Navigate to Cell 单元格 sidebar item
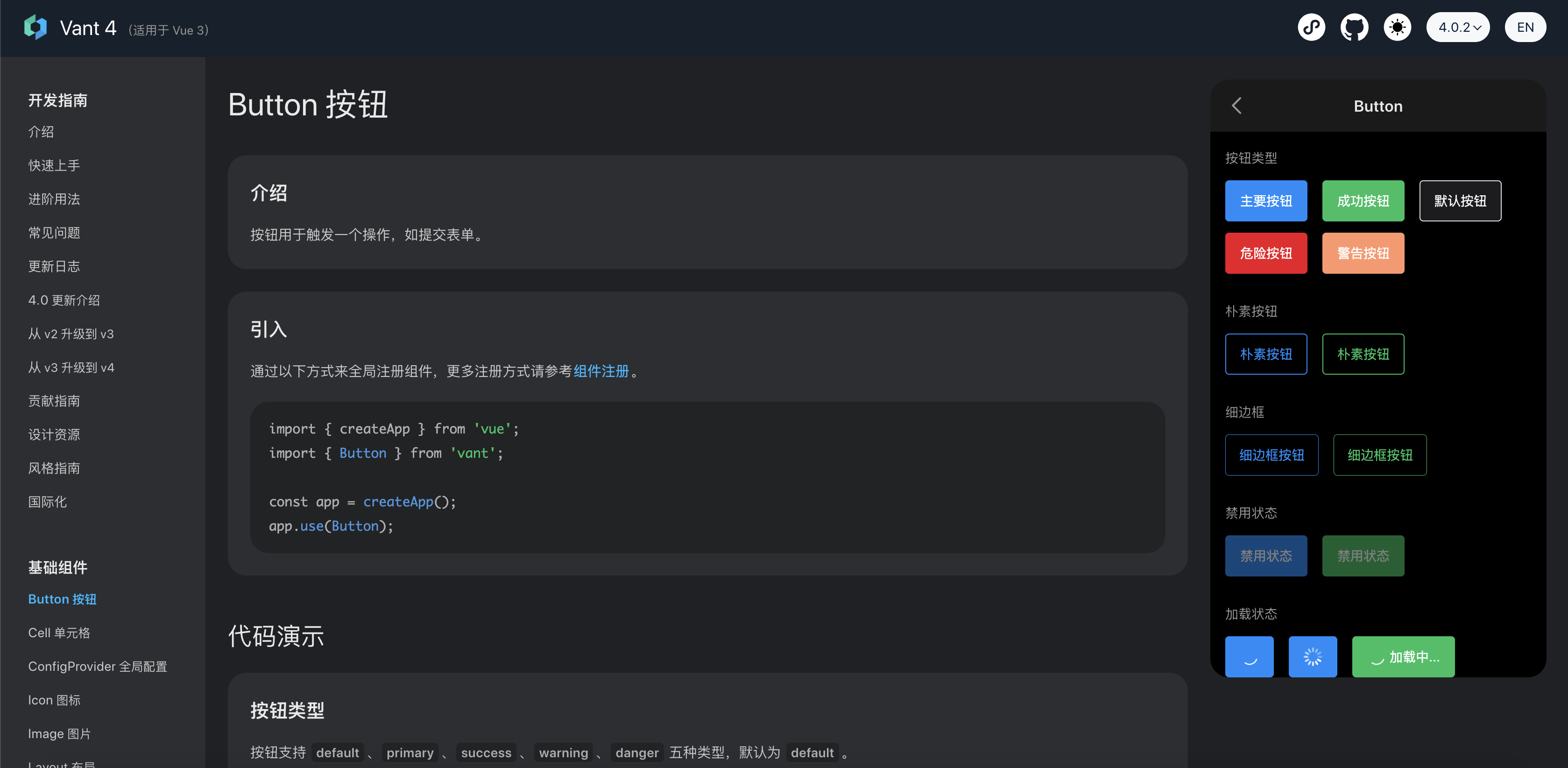1568x768 pixels. [59, 632]
